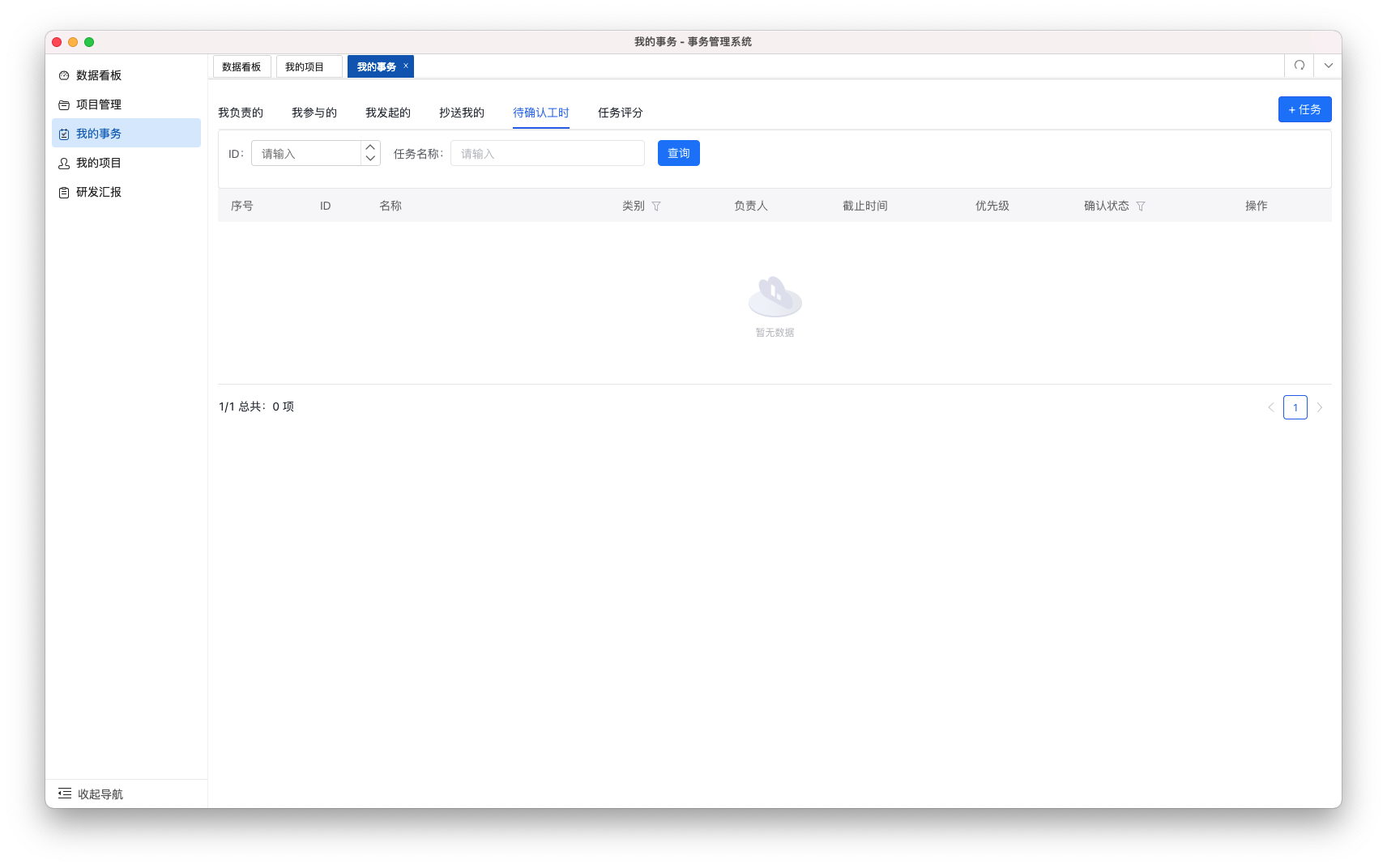Select page 1 in pagination
This screenshot has height=868, width=1387.
[x=1295, y=407]
